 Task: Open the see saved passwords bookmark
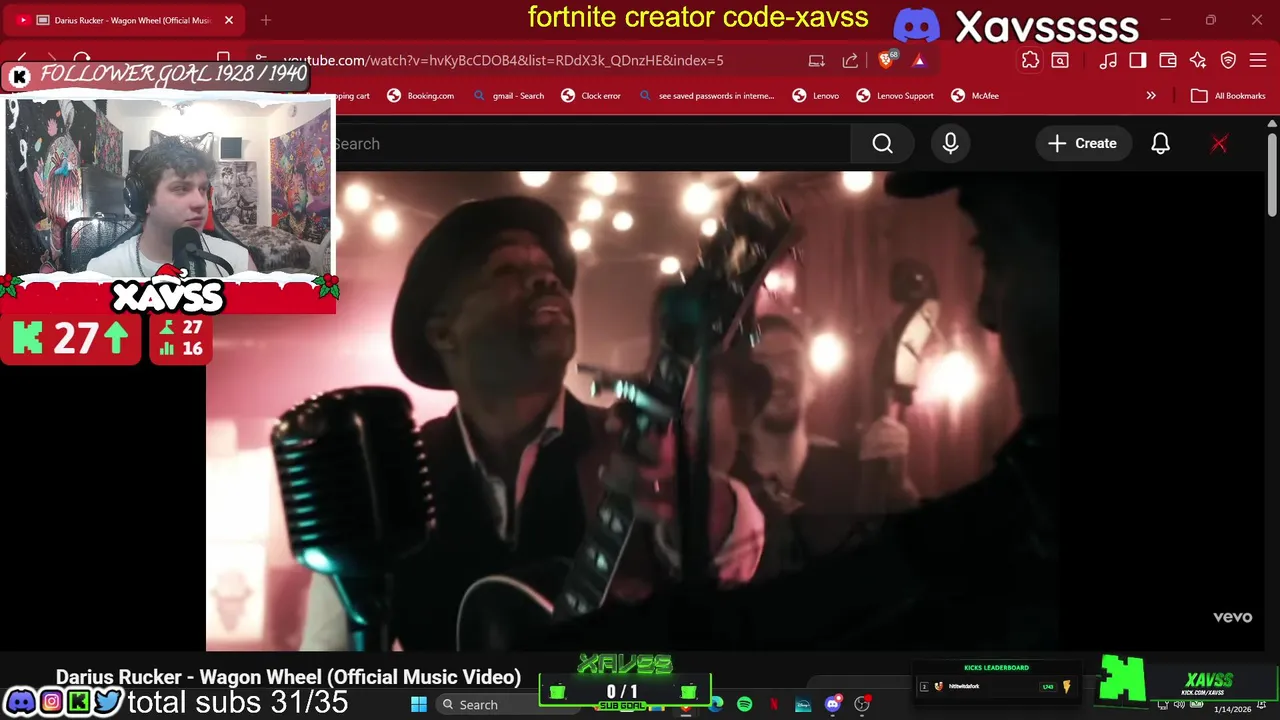click(707, 96)
